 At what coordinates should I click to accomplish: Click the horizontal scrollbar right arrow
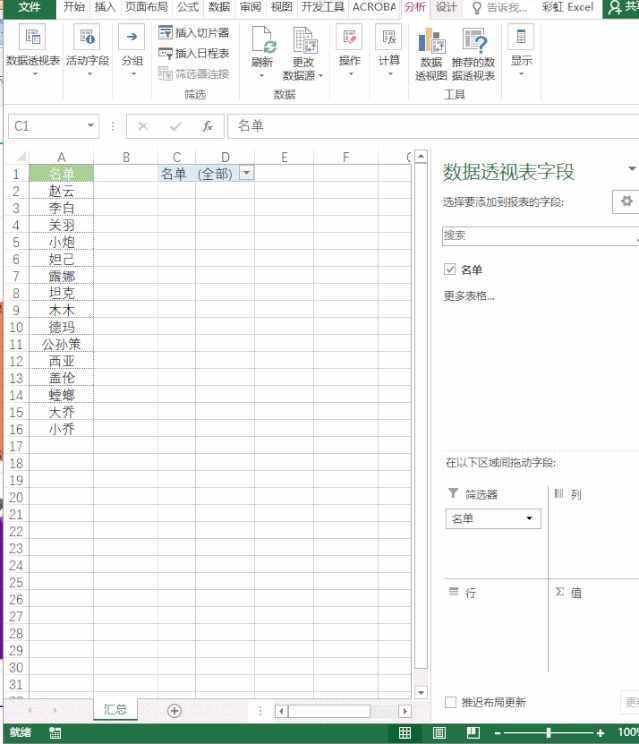405,711
